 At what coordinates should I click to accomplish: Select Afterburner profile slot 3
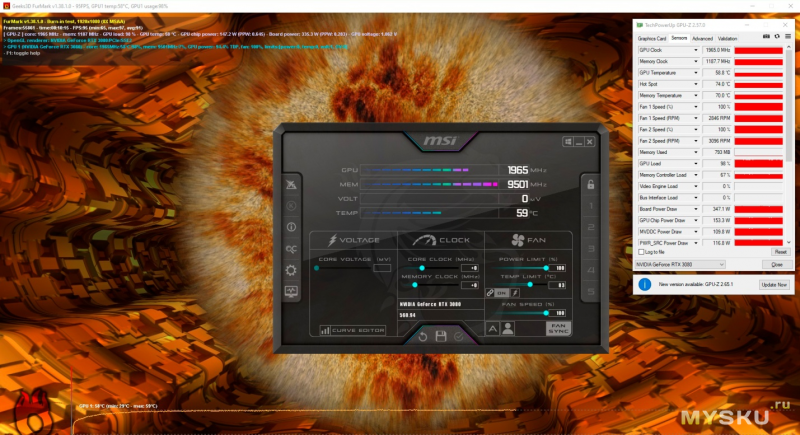(591, 249)
